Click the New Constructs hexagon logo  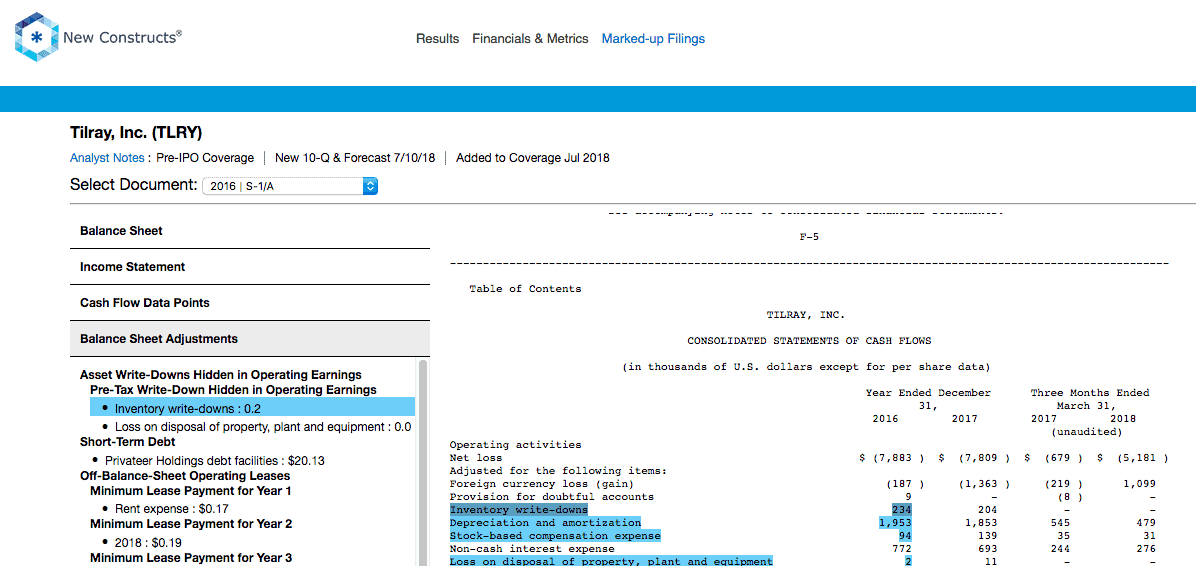tap(37, 37)
